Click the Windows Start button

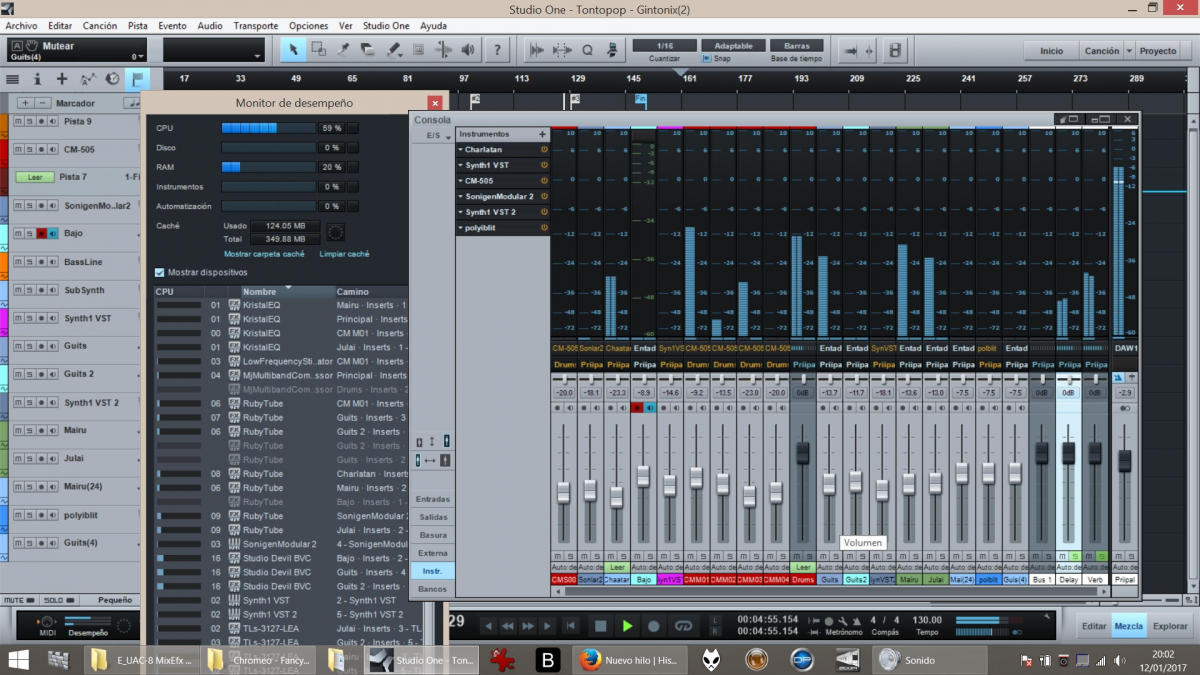click(x=19, y=660)
